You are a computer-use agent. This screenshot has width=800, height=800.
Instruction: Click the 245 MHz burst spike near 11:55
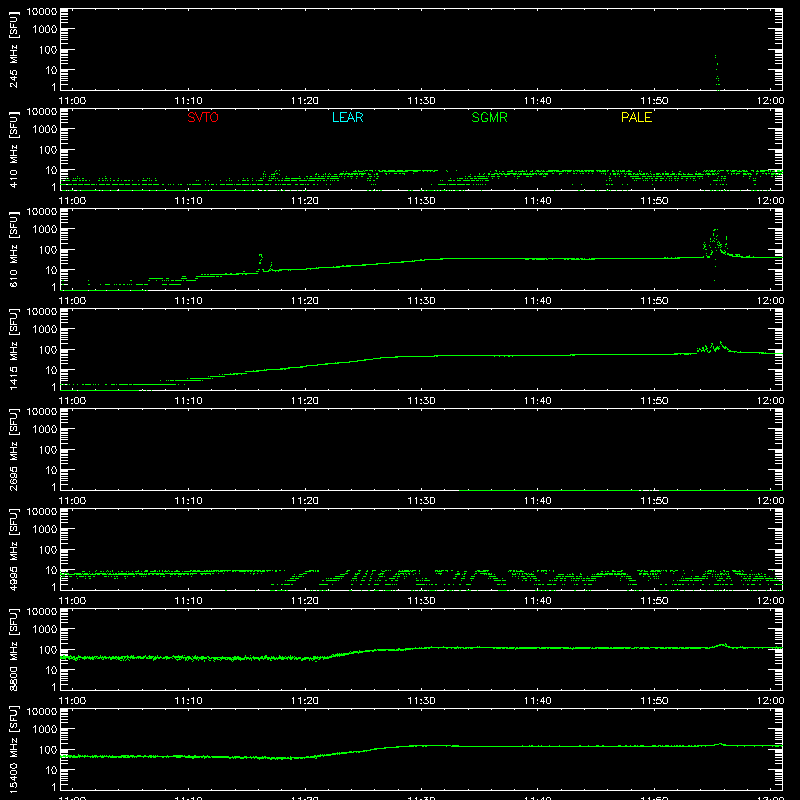[x=717, y=72]
